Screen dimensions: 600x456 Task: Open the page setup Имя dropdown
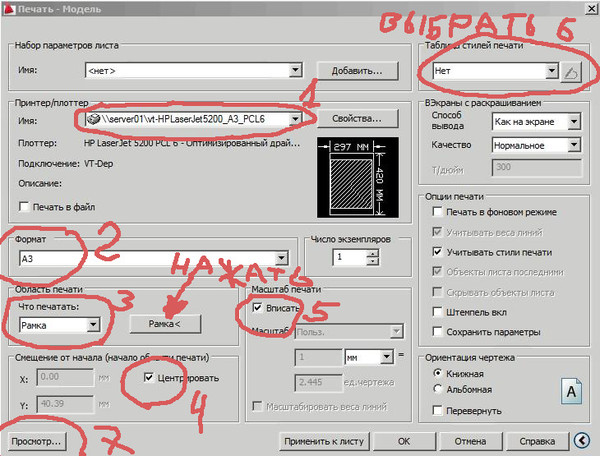(295, 70)
